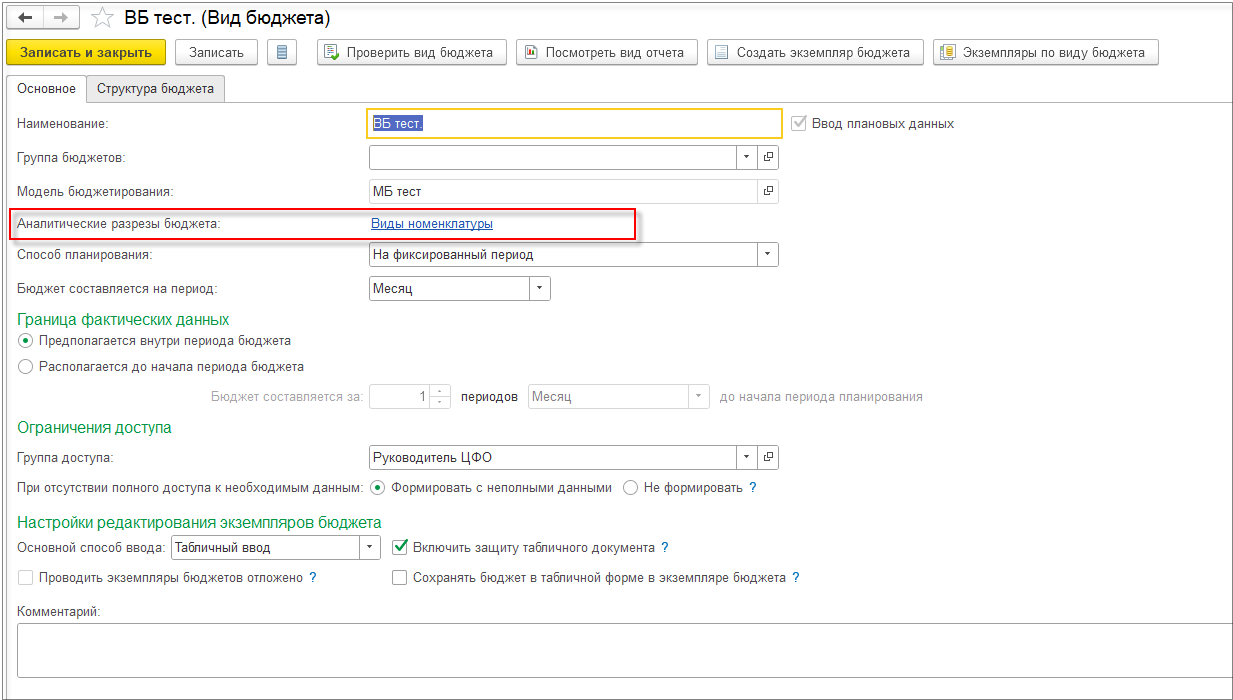
Task: Click the forward navigation arrow
Action: pos(60,17)
